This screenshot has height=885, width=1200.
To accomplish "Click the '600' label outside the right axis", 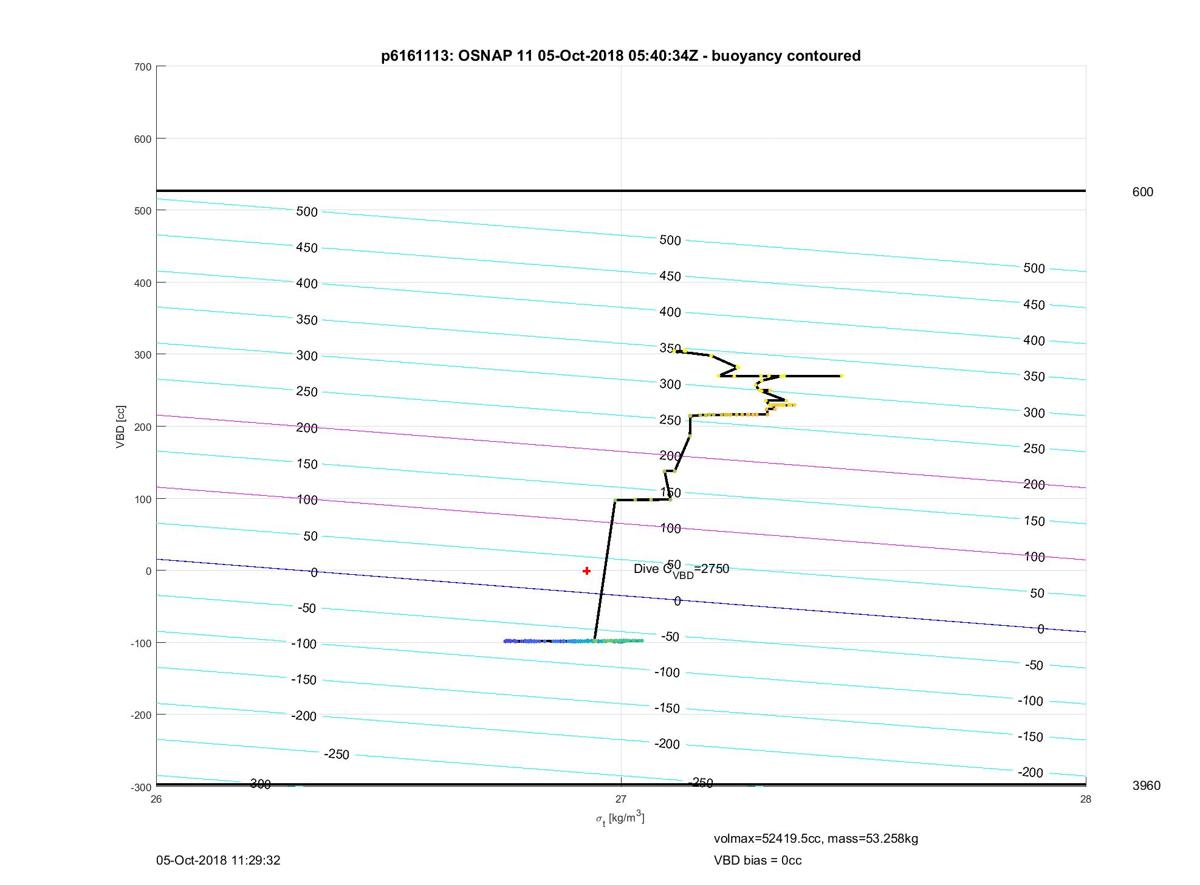I will click(x=1142, y=192).
